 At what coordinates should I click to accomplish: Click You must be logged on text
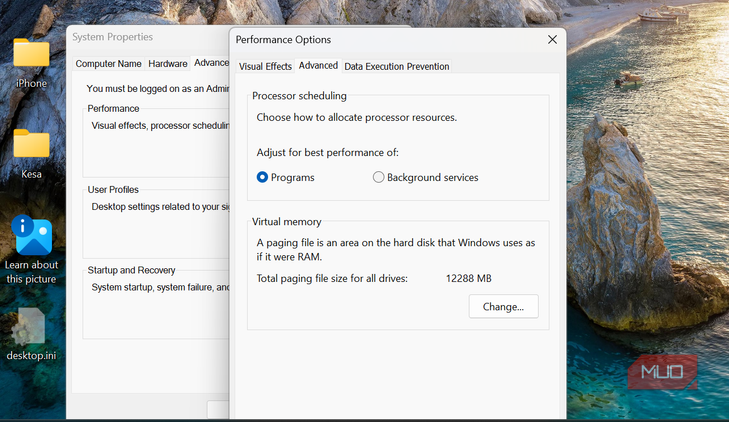(x=158, y=89)
